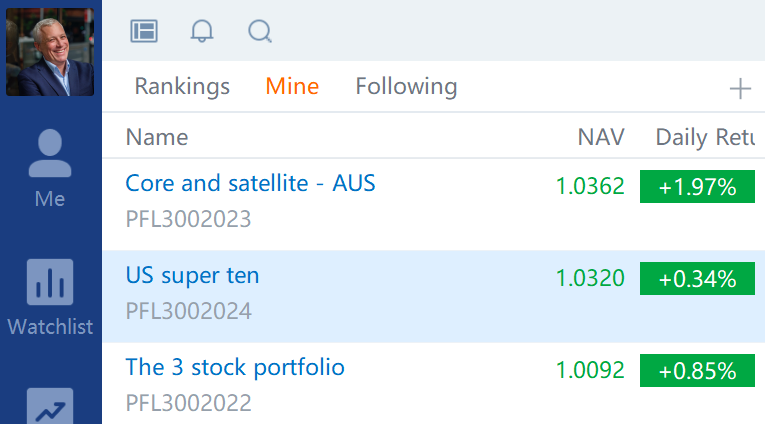This screenshot has width=765, height=424.
Task: Toggle the sidebar panel layout icon
Action: click(145, 31)
